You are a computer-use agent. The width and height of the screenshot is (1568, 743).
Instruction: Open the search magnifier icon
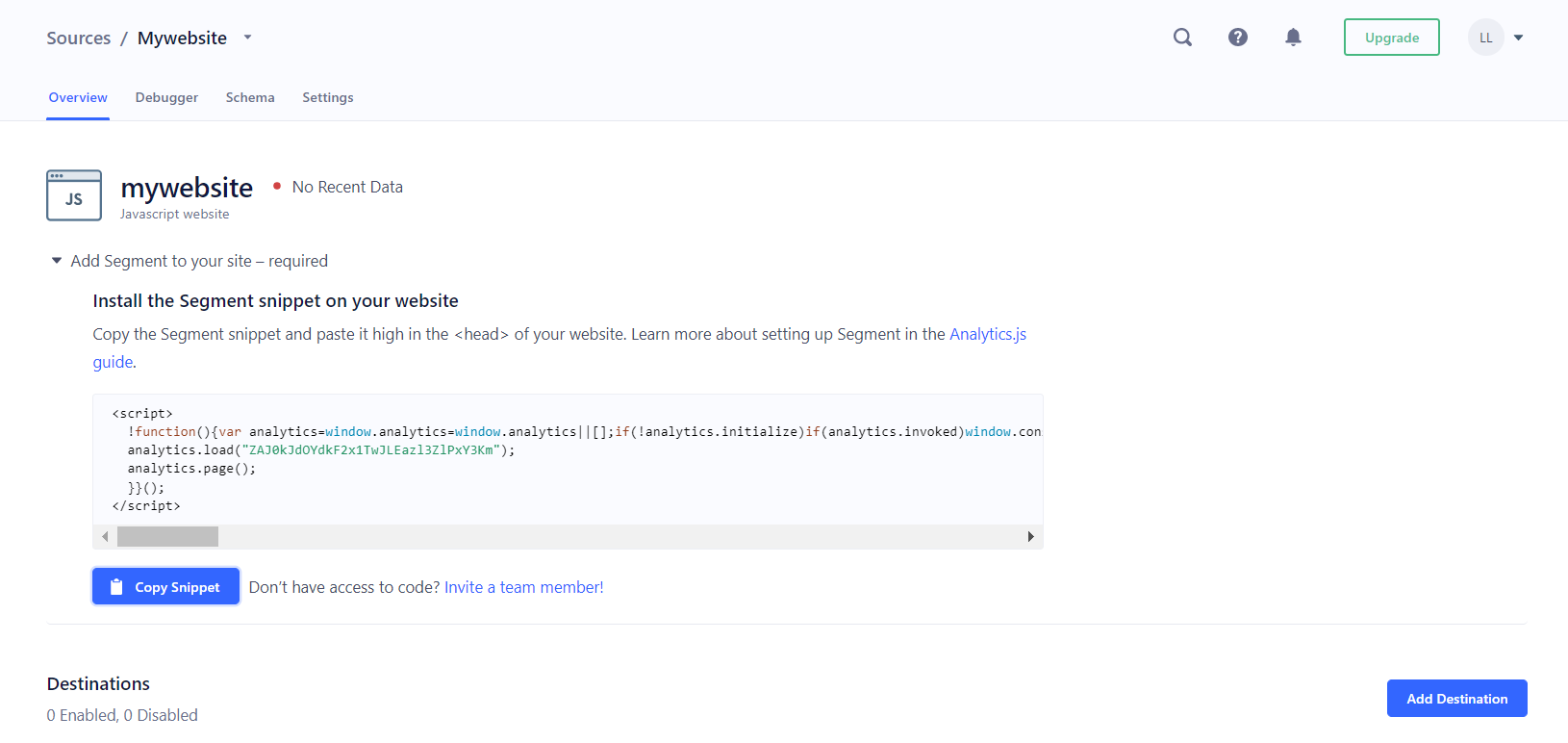click(1182, 38)
